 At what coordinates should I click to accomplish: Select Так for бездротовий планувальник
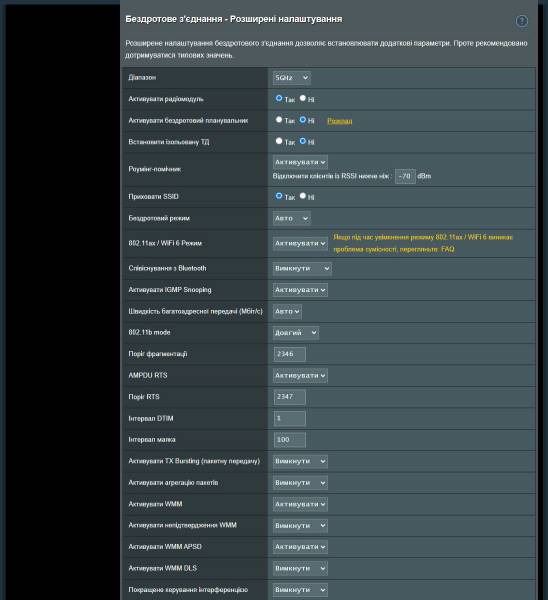click(279, 120)
